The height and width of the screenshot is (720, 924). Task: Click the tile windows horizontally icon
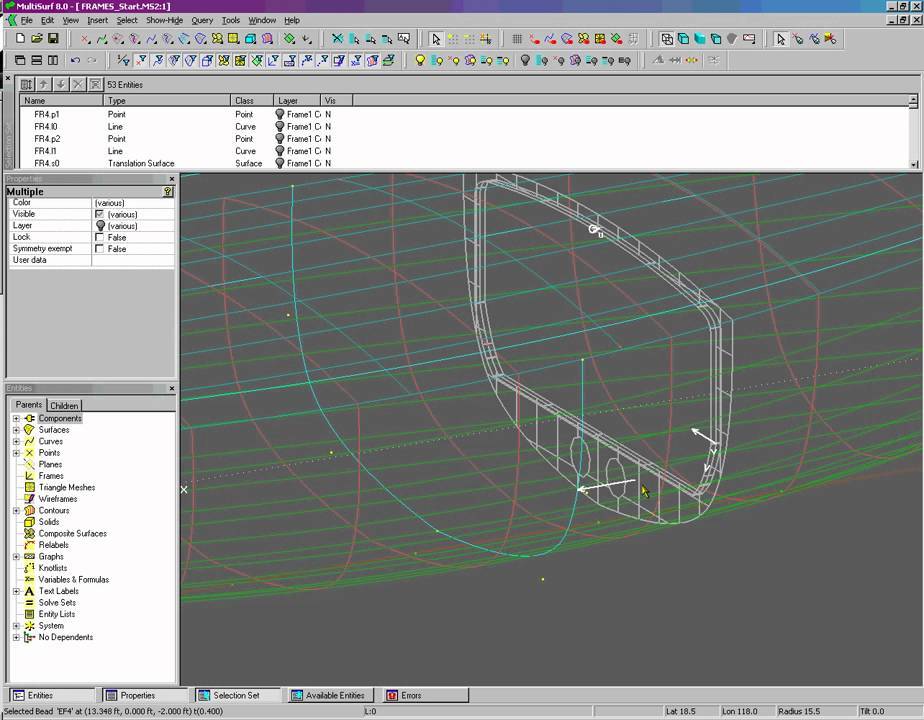[37, 60]
